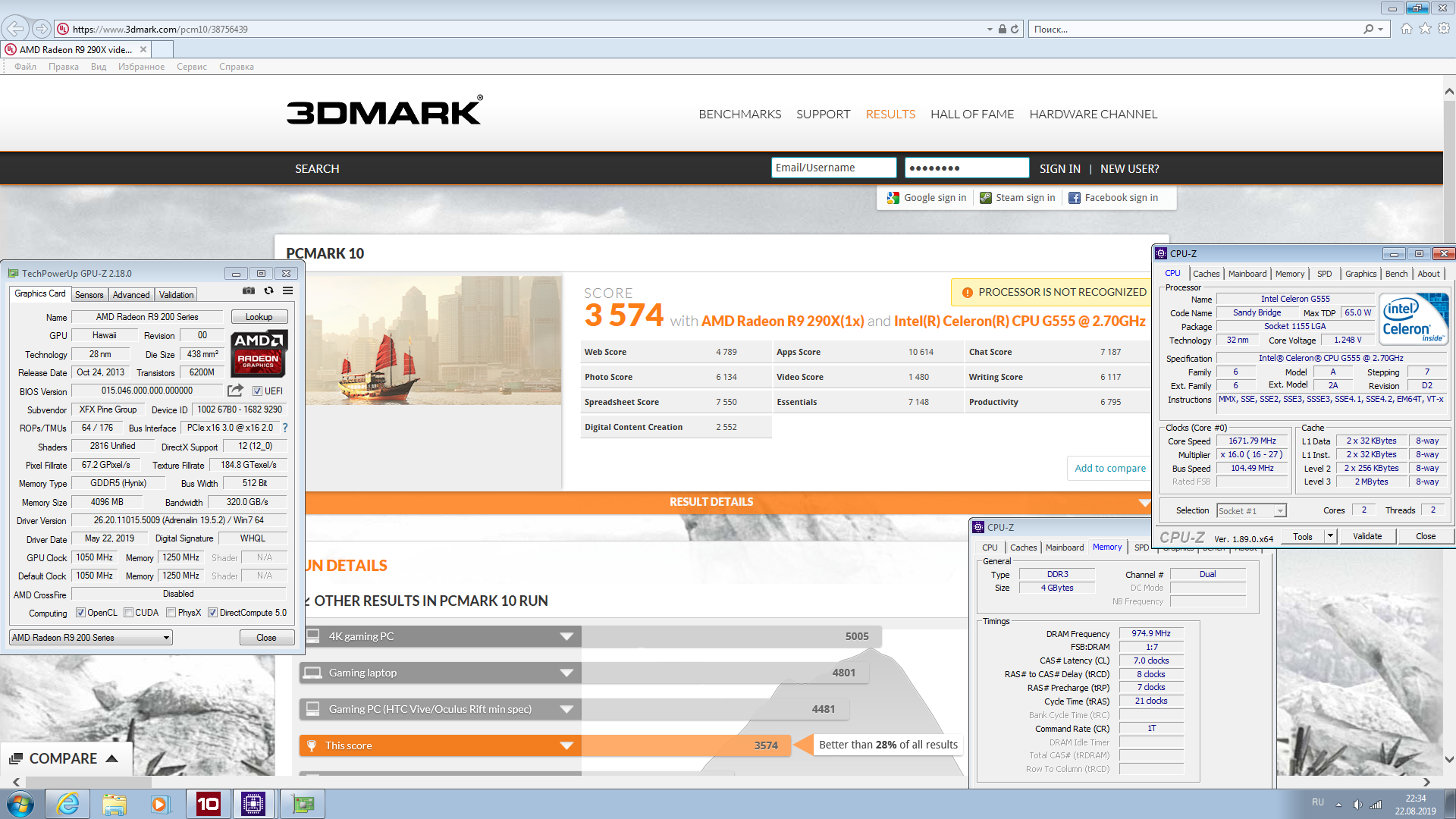Click the Facebook sign in button

1113,198
